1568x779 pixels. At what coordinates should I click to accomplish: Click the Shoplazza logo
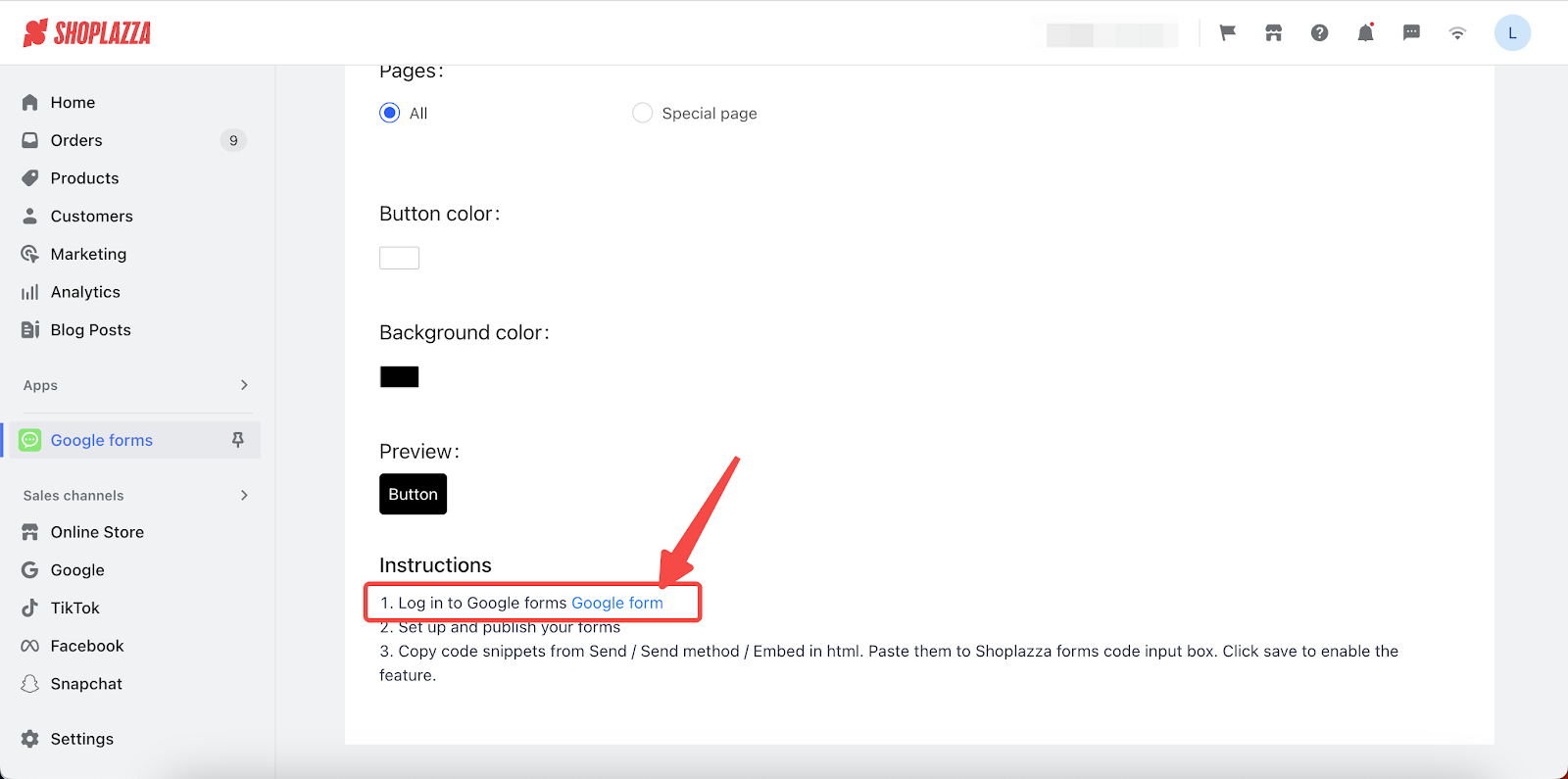[87, 33]
